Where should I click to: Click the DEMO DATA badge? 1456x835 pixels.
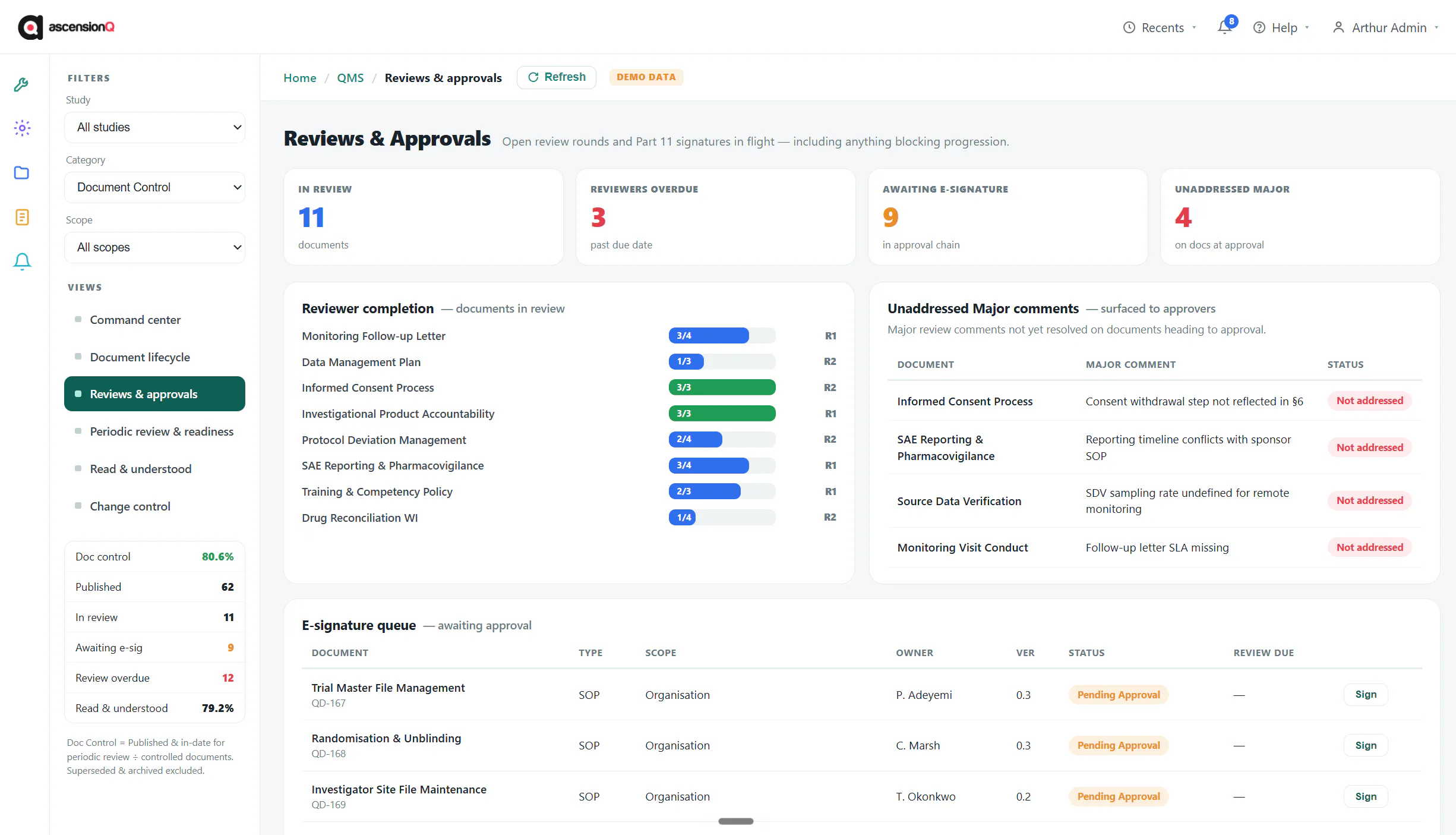646,77
